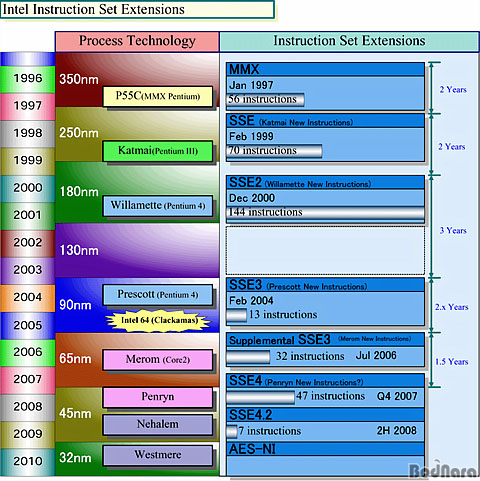Select the Prescott (Pentium 4) box
The image size is (480, 481).
click(158, 295)
